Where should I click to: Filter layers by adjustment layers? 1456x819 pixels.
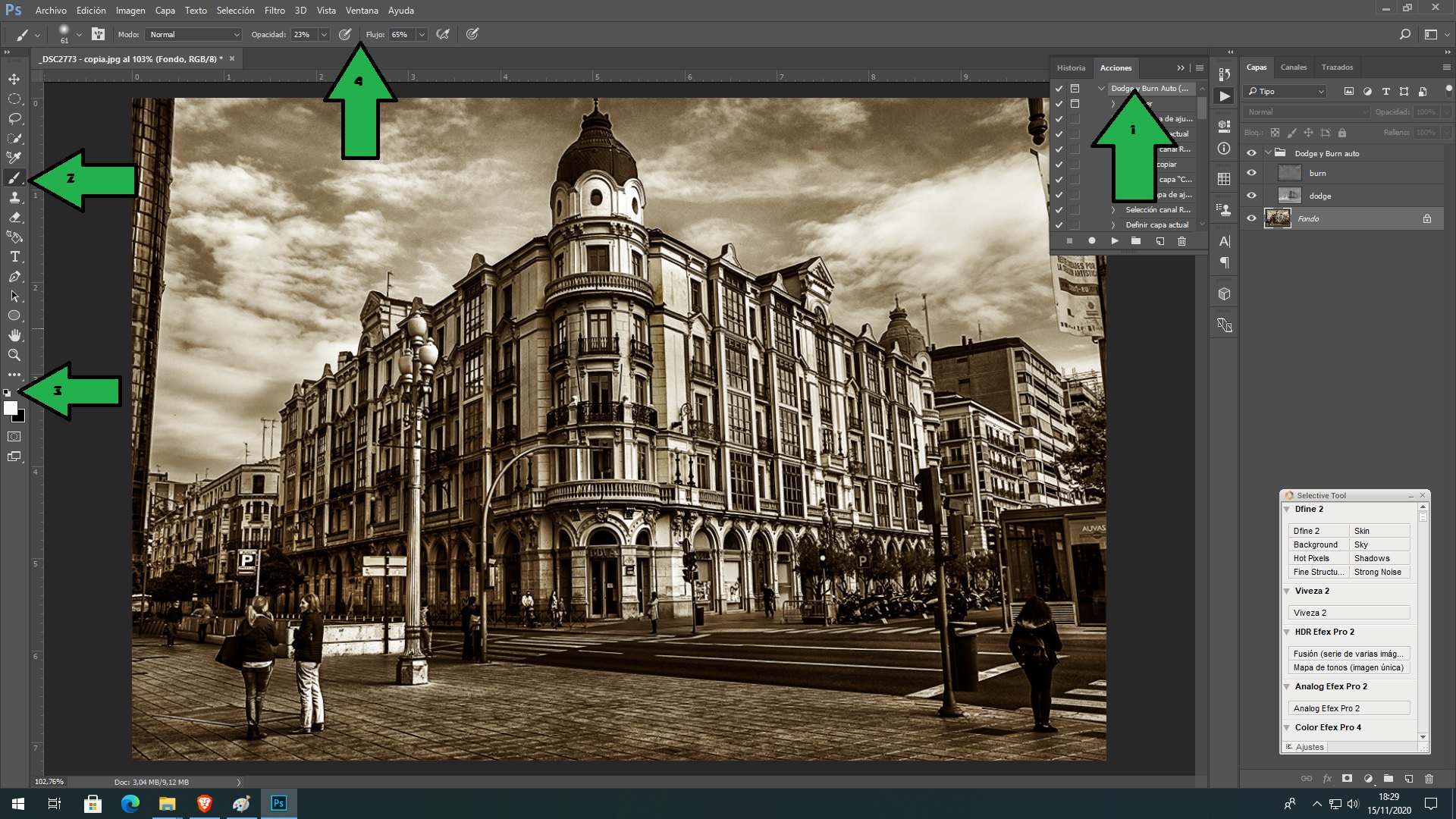[x=1367, y=91]
